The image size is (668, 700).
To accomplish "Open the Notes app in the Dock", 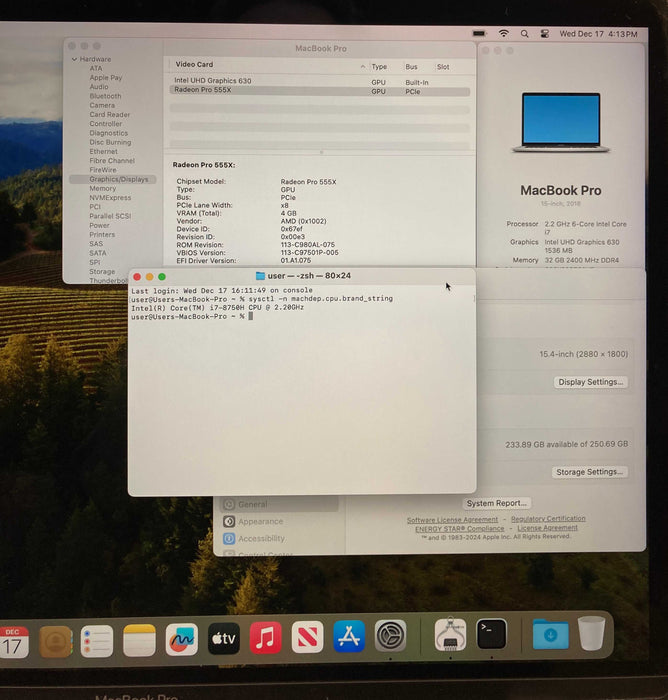I will 139,641.
